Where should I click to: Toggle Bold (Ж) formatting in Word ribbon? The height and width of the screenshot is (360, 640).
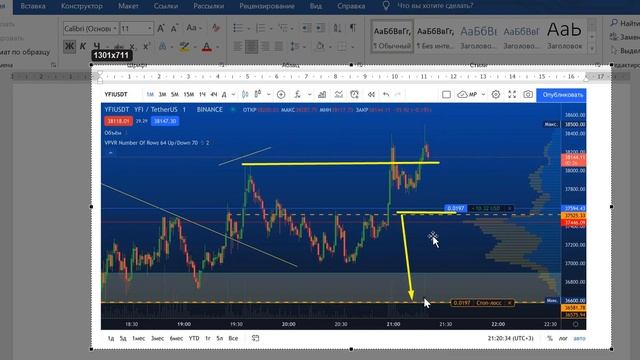click(69, 46)
